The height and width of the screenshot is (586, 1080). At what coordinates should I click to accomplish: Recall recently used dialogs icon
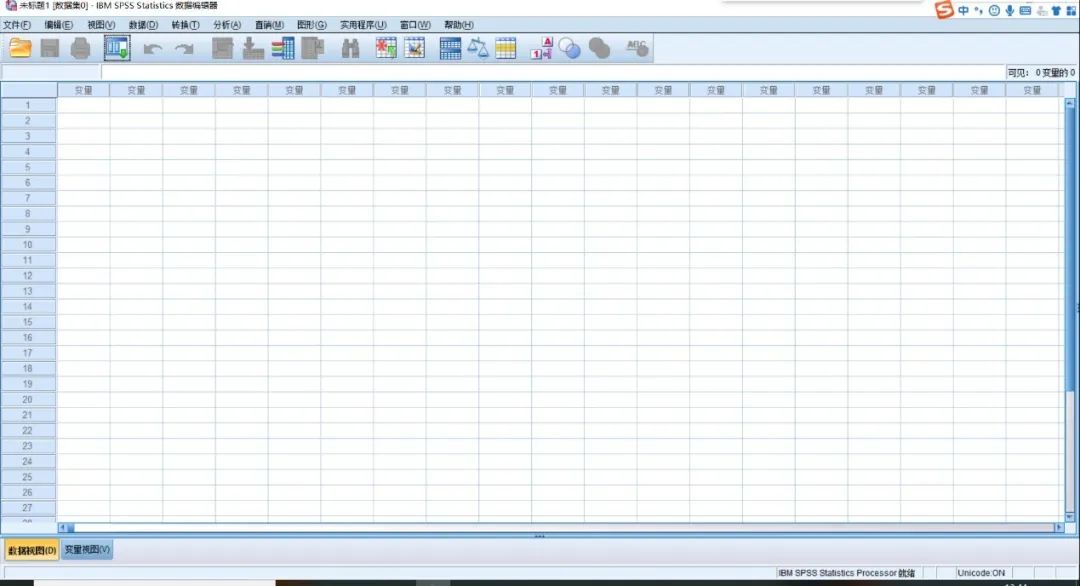pos(117,48)
